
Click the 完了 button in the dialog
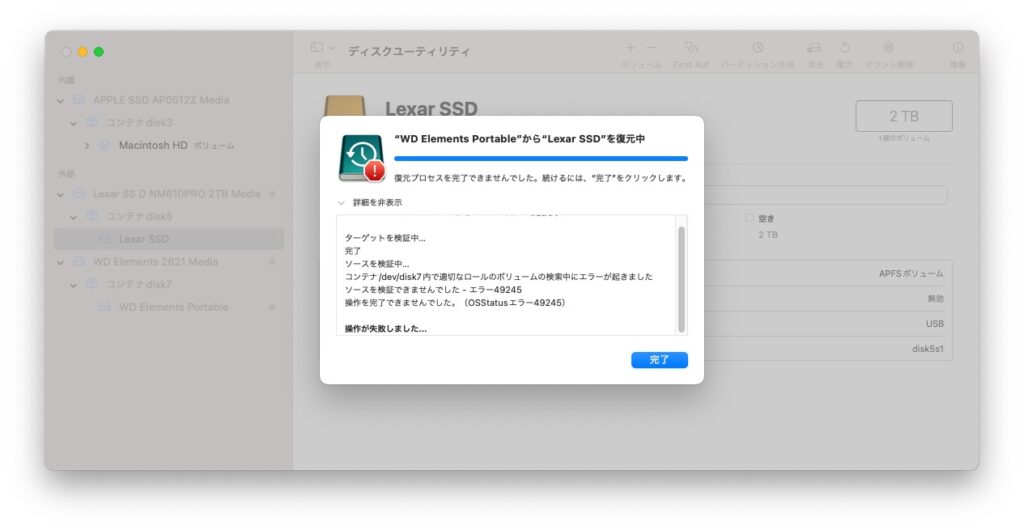[659, 360]
